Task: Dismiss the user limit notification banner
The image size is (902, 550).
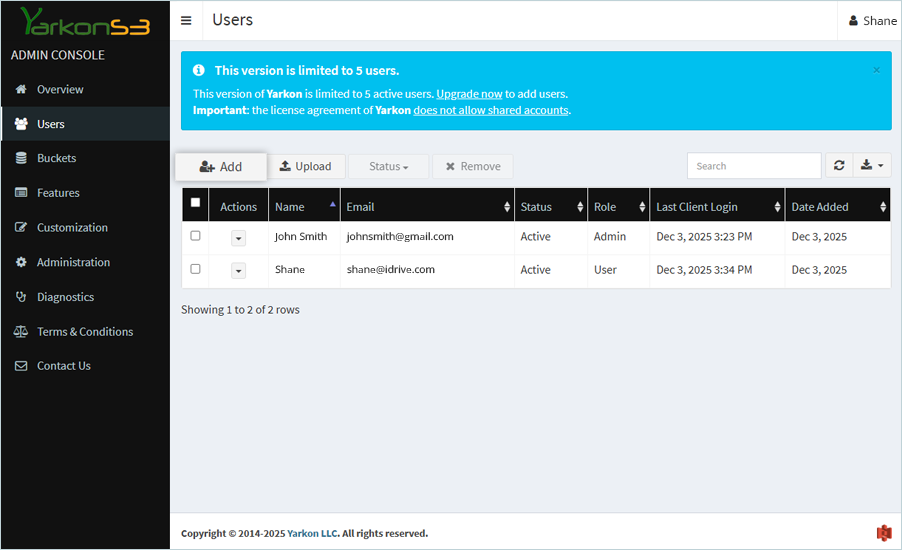Action: click(876, 70)
